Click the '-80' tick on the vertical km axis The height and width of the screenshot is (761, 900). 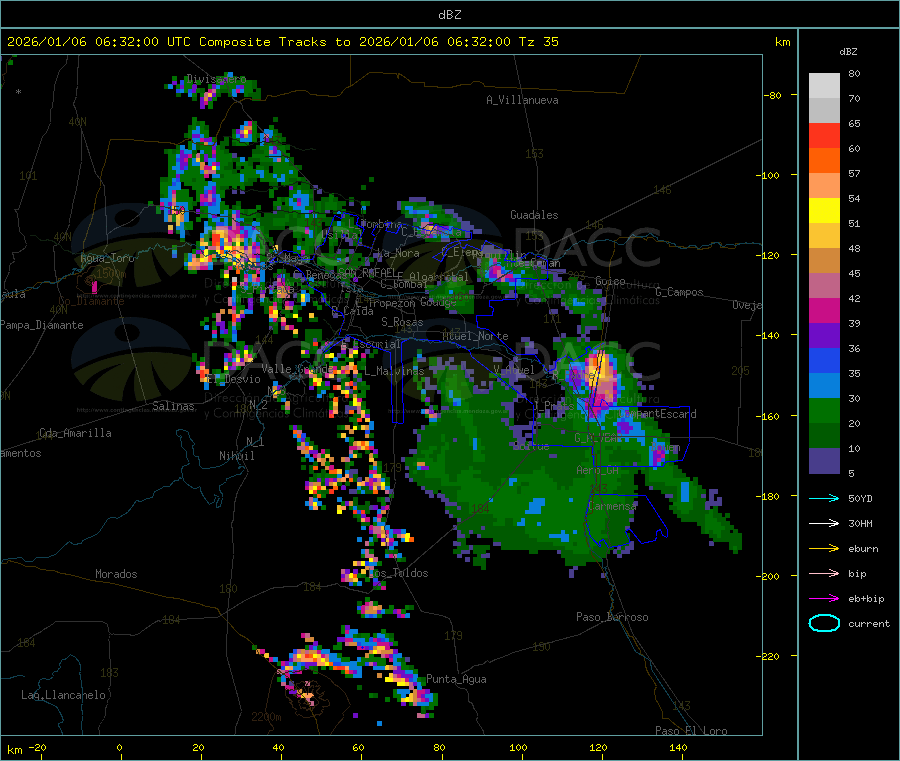tap(772, 95)
